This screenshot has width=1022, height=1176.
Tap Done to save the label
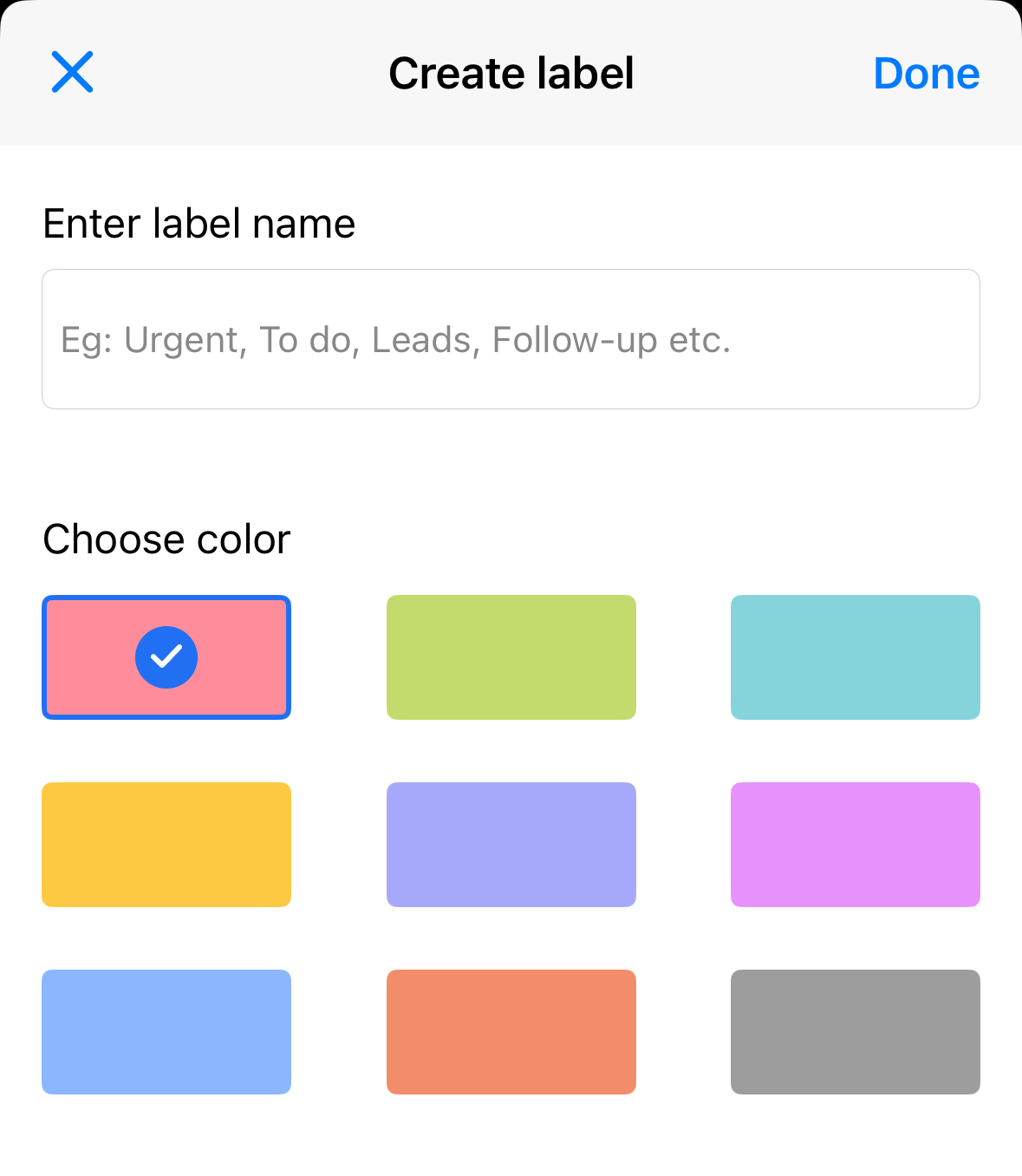pyautogui.click(x=926, y=73)
